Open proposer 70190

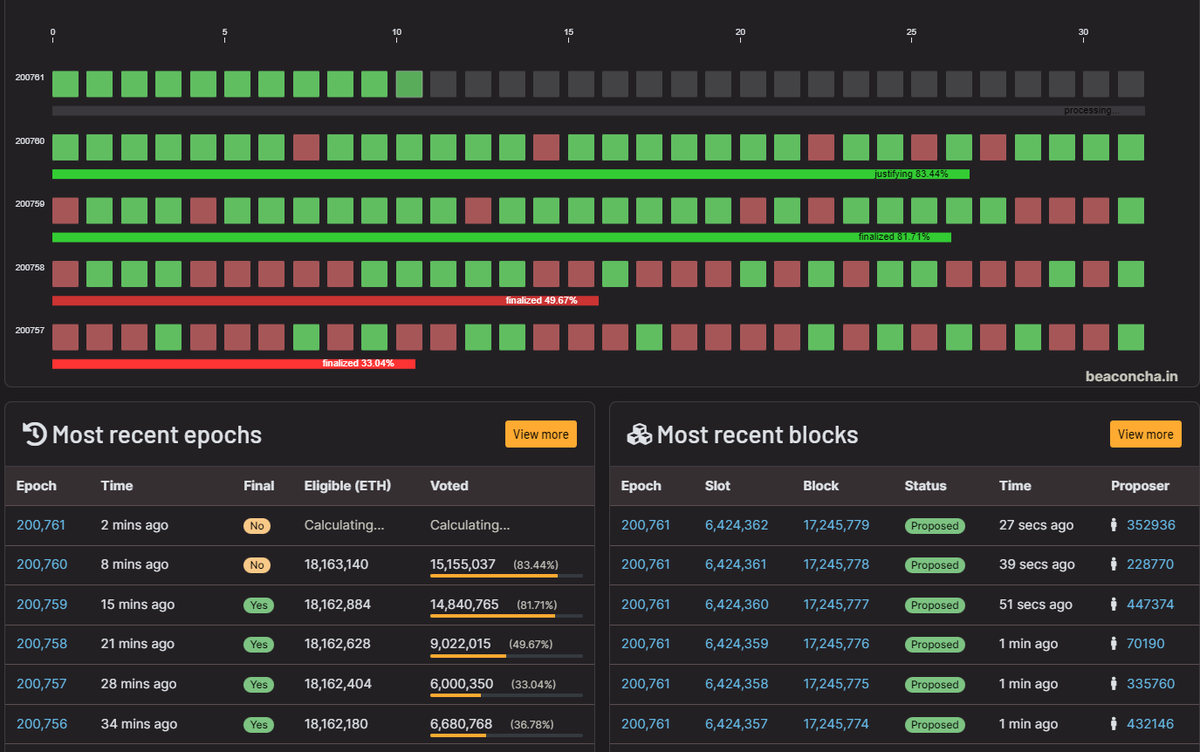[1146, 644]
